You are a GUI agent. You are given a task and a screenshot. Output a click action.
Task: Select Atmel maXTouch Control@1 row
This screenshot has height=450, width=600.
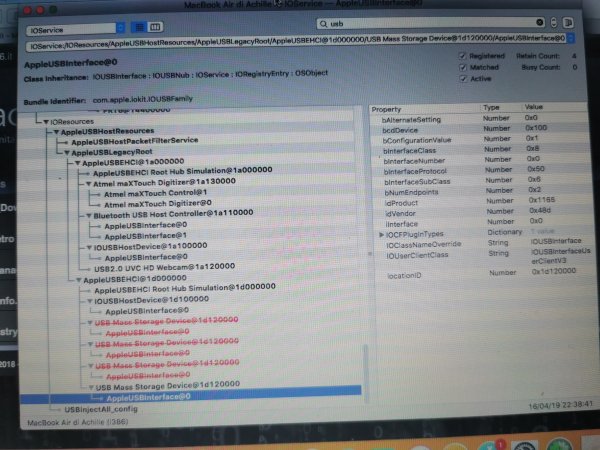click(x=155, y=194)
